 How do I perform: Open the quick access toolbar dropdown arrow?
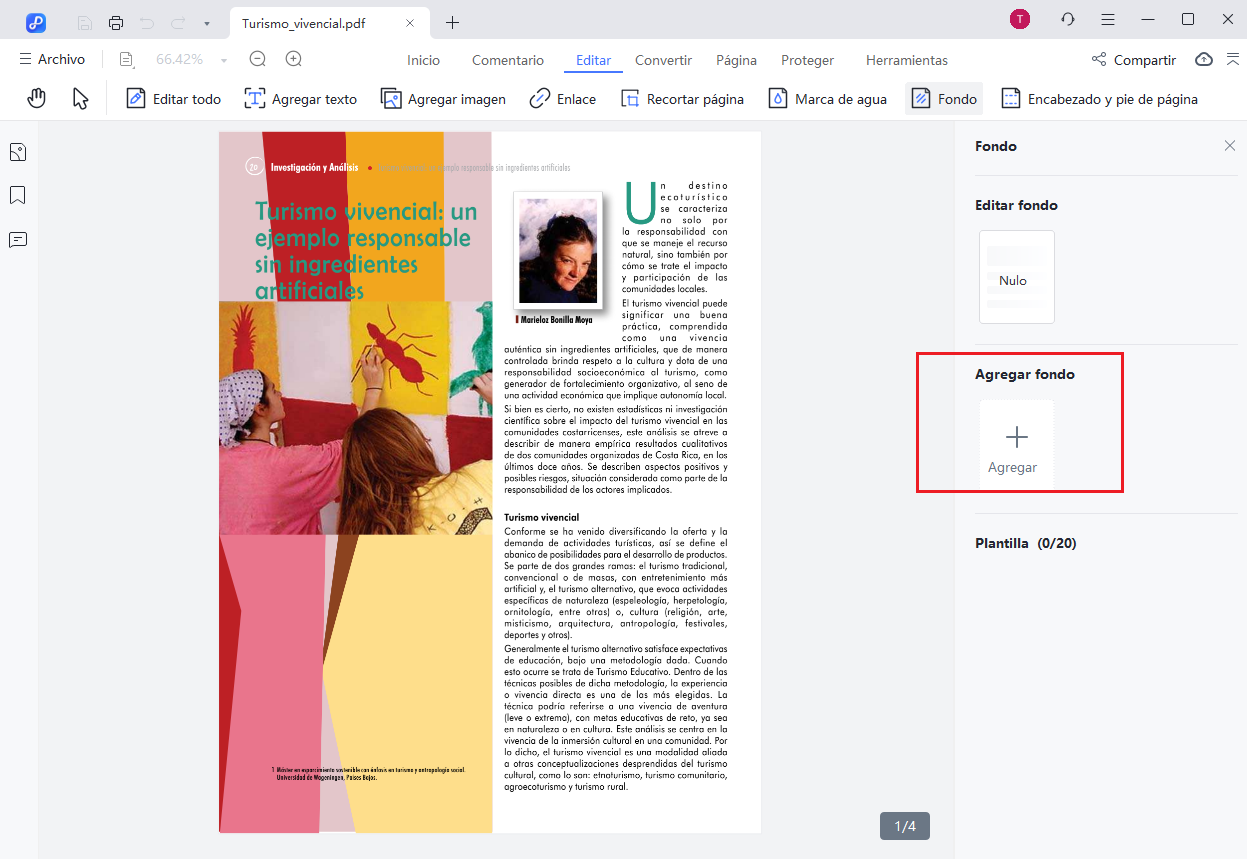coord(207,22)
